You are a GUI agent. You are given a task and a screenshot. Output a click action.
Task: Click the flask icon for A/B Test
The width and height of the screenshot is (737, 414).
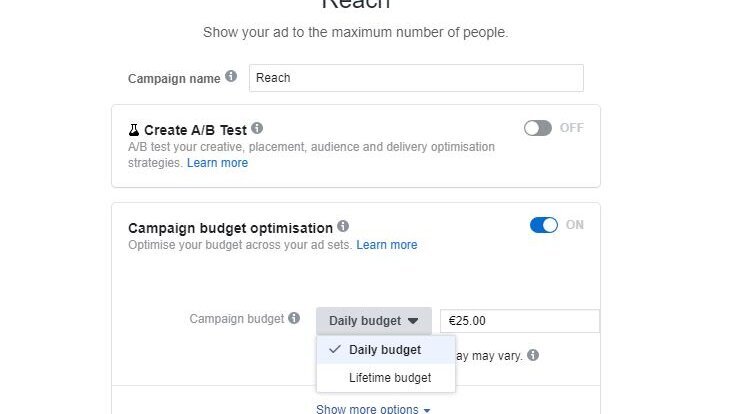click(134, 130)
